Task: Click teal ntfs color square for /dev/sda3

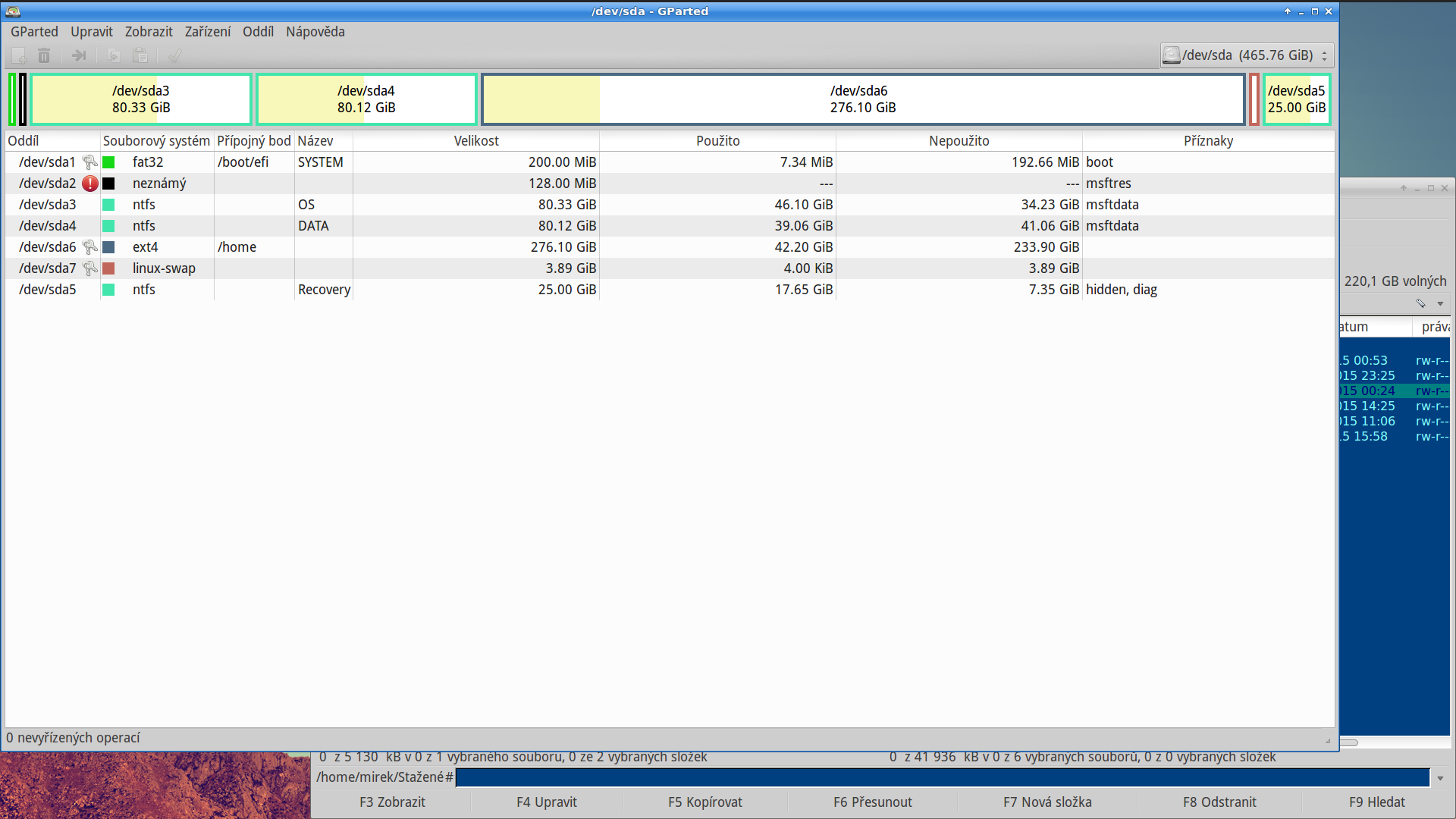Action: (108, 205)
